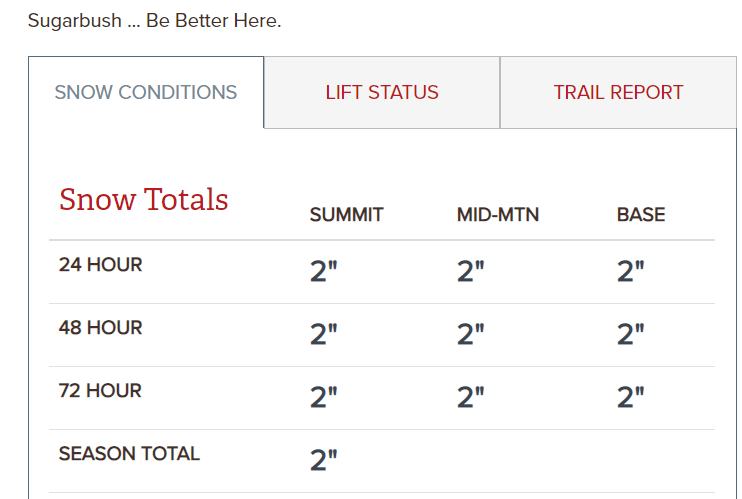Click the Snow Totals heading
The height and width of the screenshot is (499, 742).
144,200
